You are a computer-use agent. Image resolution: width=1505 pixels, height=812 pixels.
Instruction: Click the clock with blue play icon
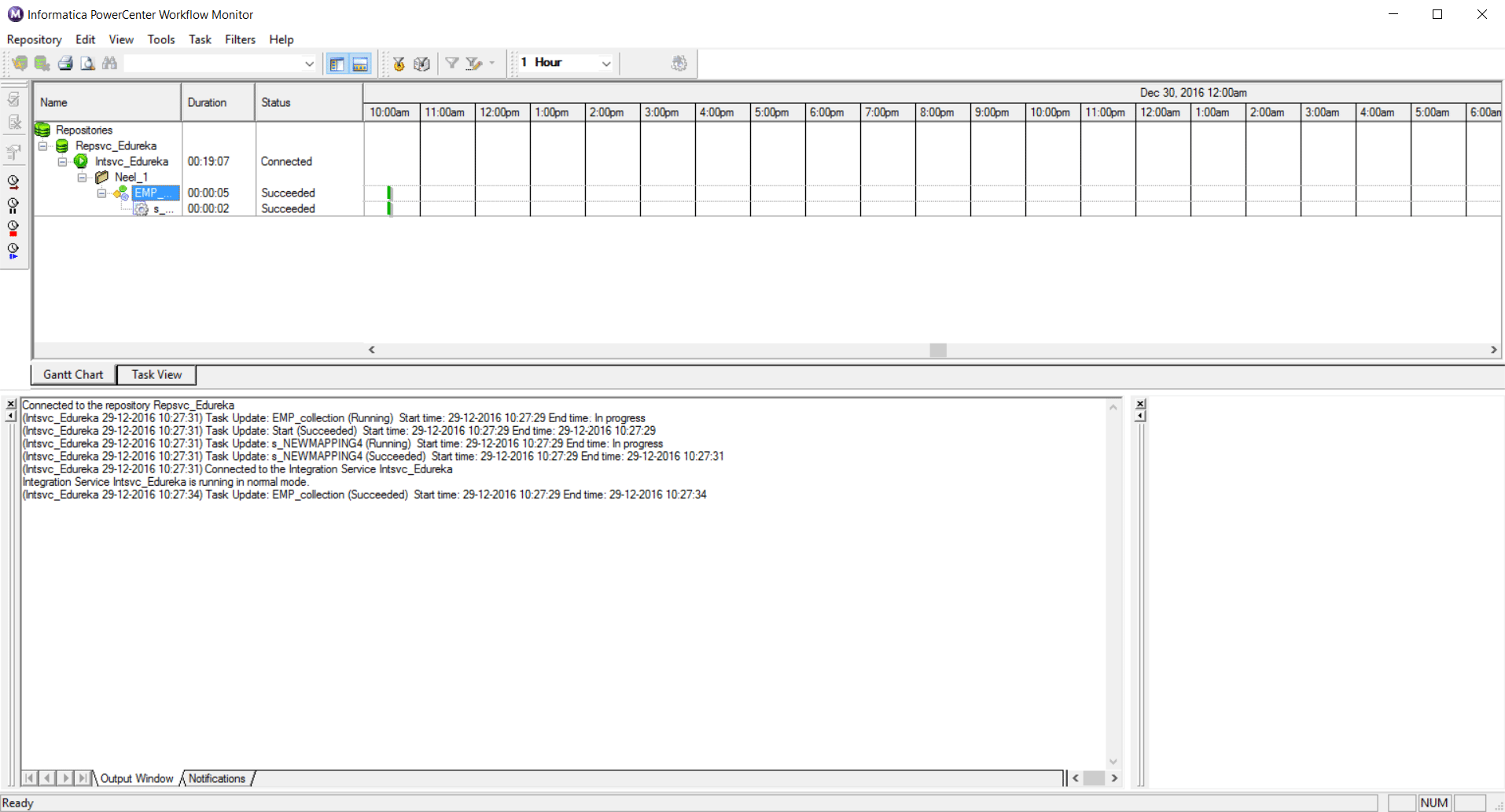[x=13, y=251]
